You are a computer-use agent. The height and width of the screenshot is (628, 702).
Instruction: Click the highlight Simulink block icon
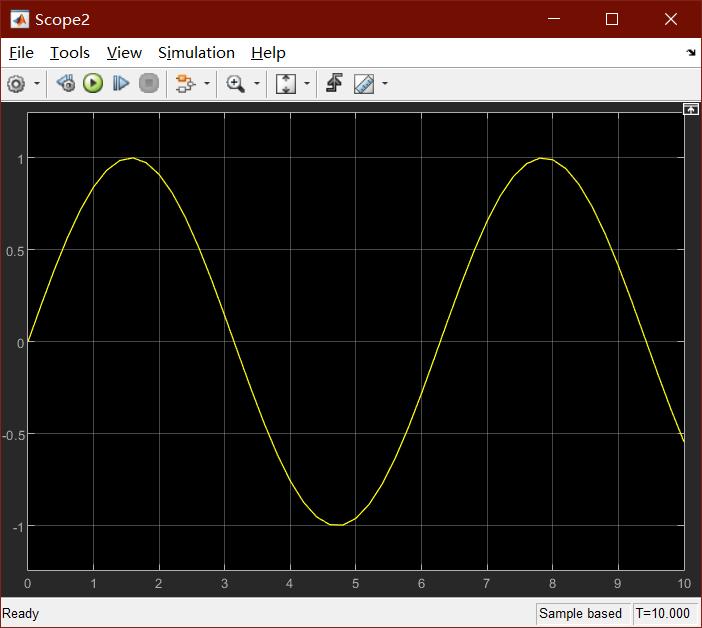click(185, 84)
